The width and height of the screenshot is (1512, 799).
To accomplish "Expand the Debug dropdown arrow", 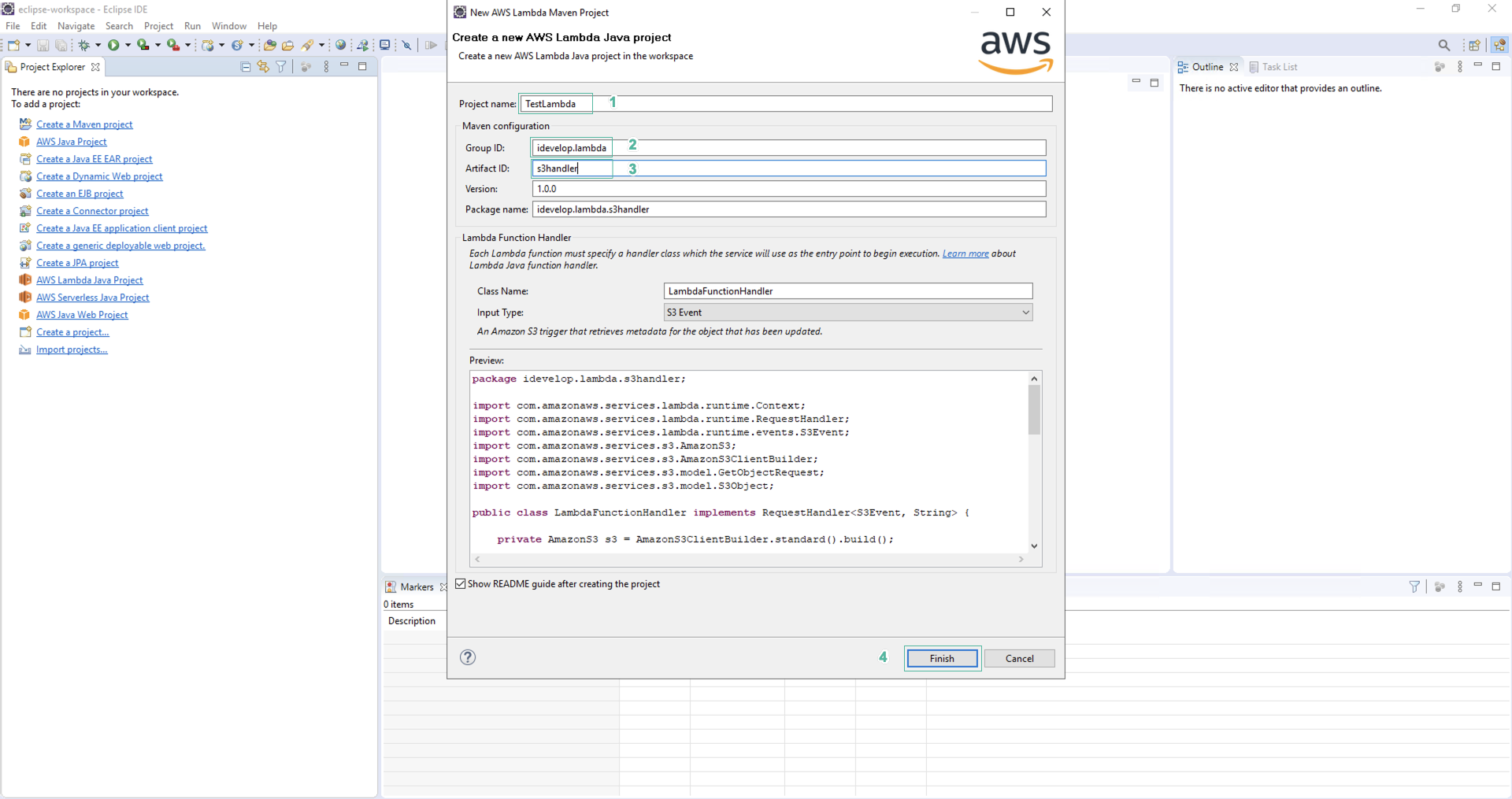I will coord(98,46).
